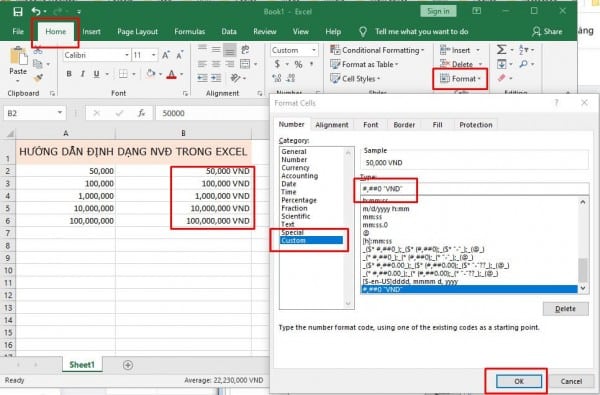Click the Find & Select magnifier icon
This screenshot has height=395, width=600.
523,64
